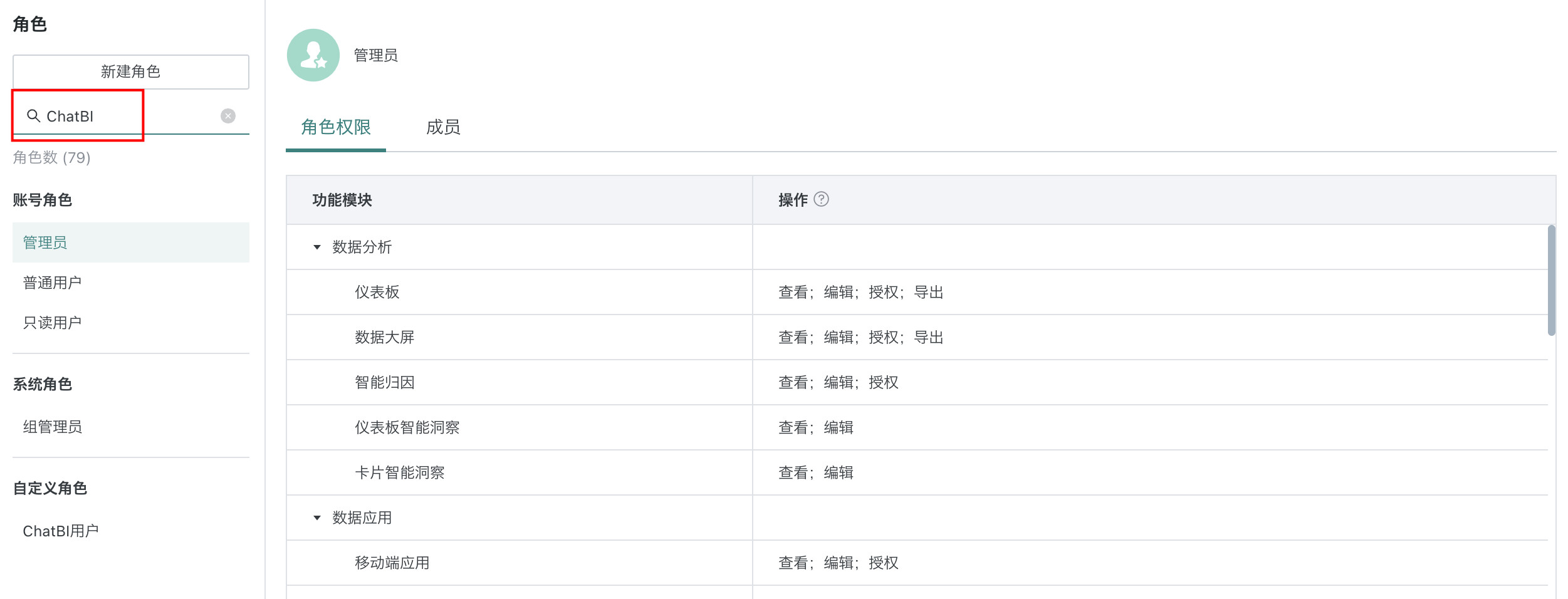Click the 仪表板 module row
This screenshot has height=599, width=1568.
pos(377,292)
